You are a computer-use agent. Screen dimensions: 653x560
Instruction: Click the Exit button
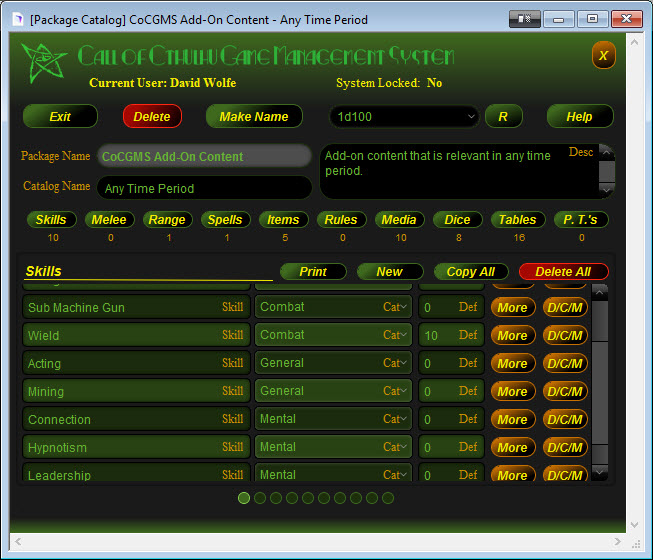click(x=60, y=116)
